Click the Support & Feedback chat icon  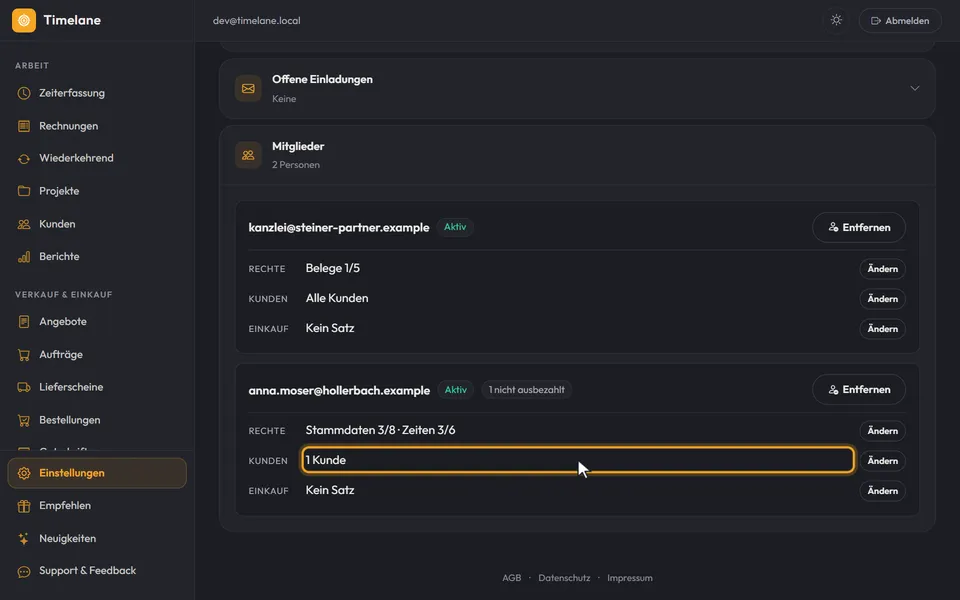pyautogui.click(x=24, y=571)
